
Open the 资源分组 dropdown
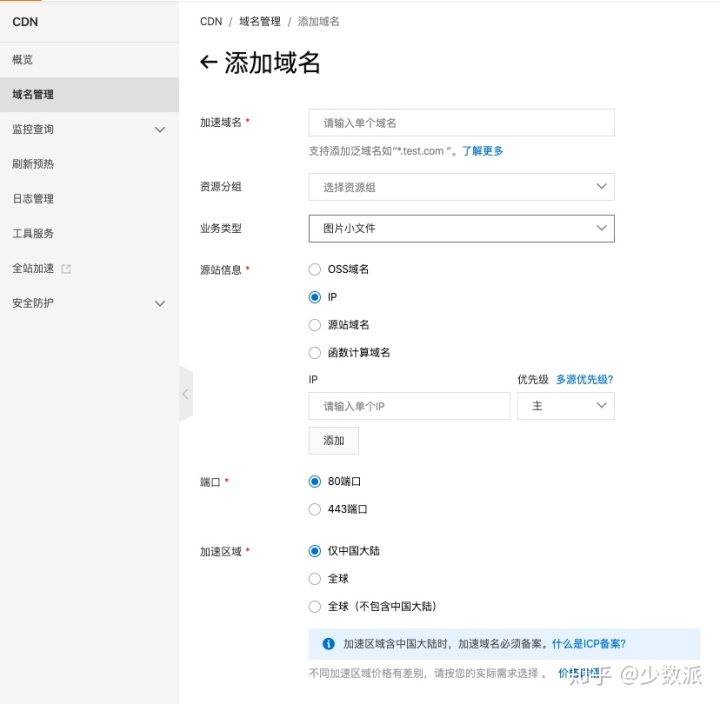pyautogui.click(x=461, y=187)
